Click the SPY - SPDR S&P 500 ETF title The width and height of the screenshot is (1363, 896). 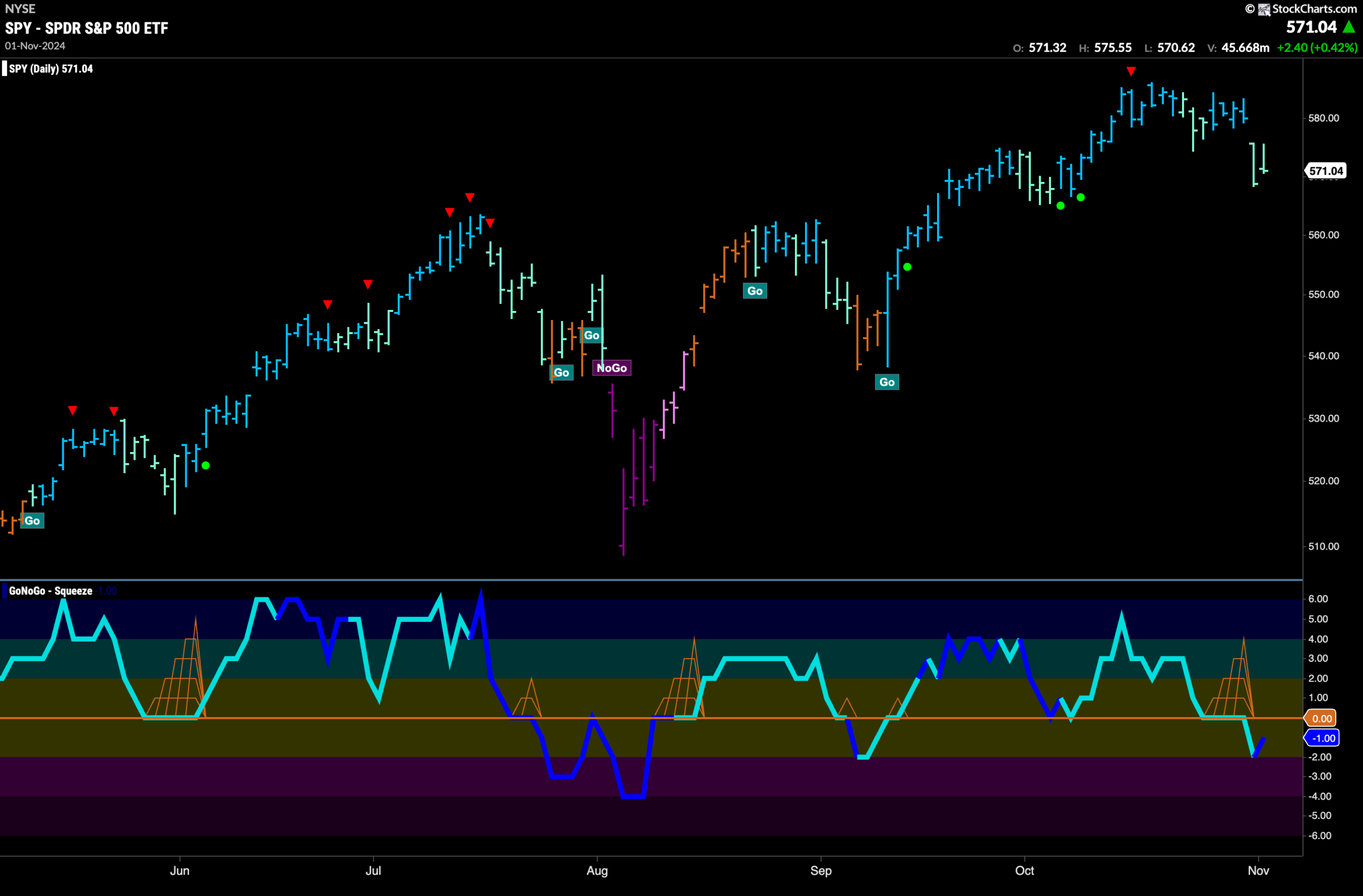(86, 28)
